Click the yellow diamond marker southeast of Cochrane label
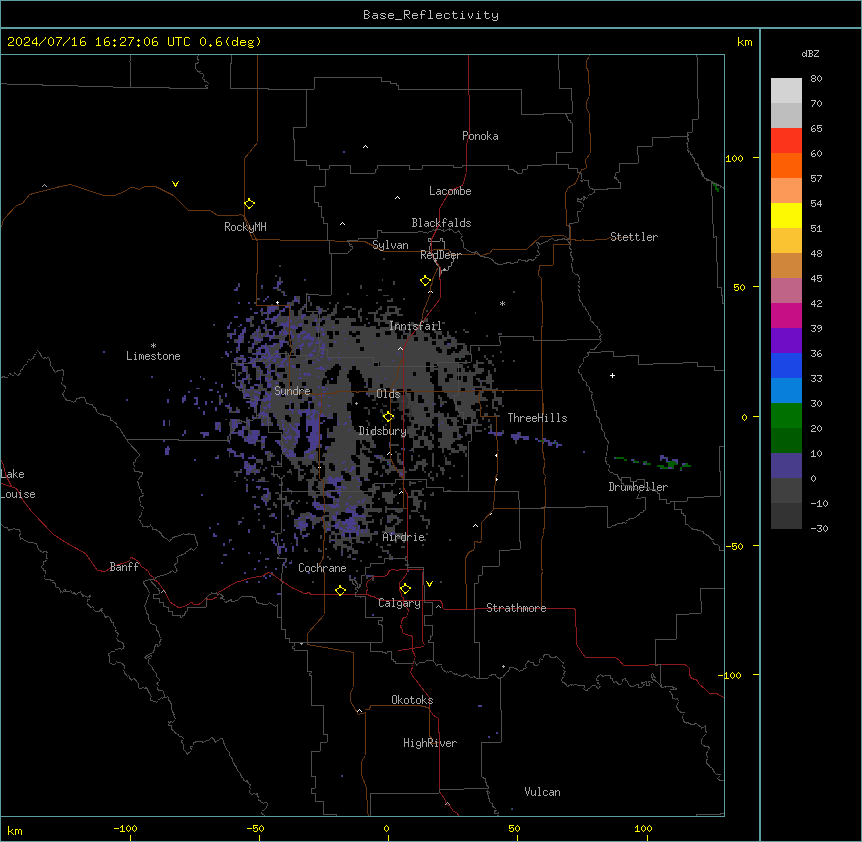This screenshot has width=862, height=842. [340, 590]
